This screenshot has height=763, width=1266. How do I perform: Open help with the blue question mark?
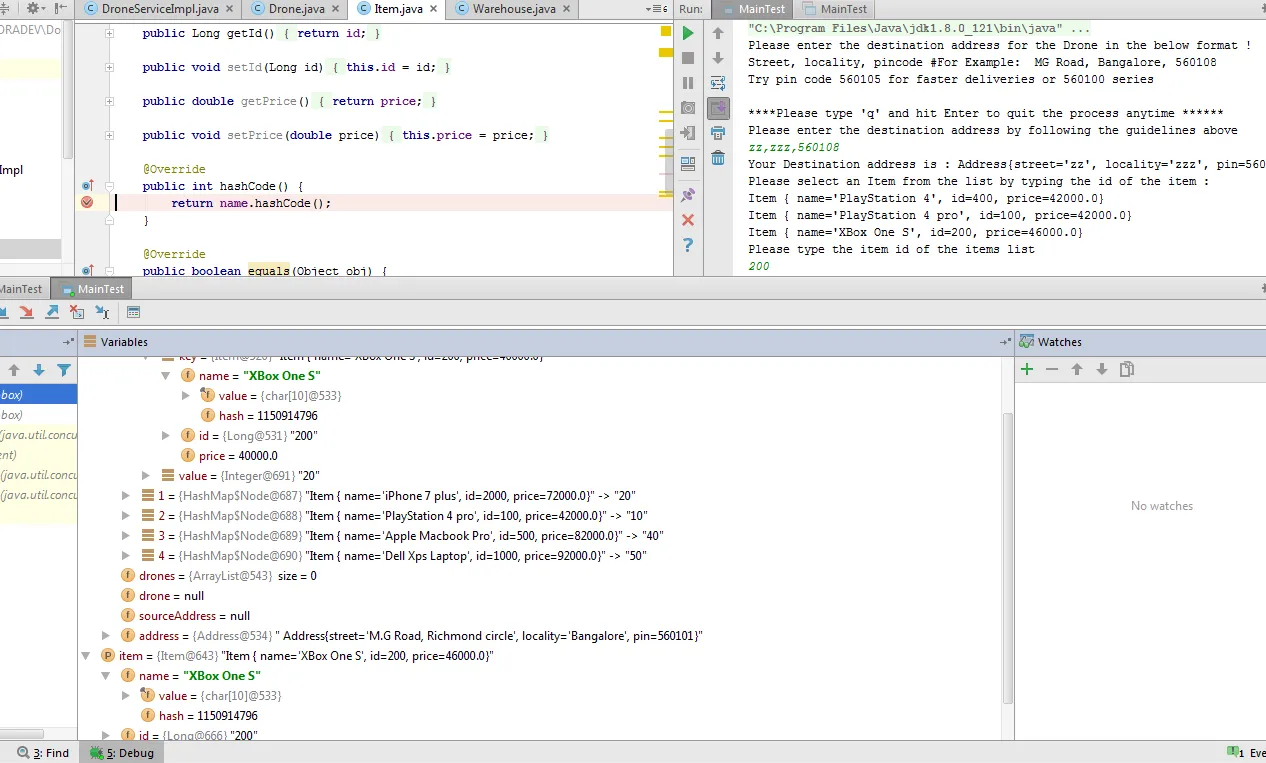(x=688, y=245)
